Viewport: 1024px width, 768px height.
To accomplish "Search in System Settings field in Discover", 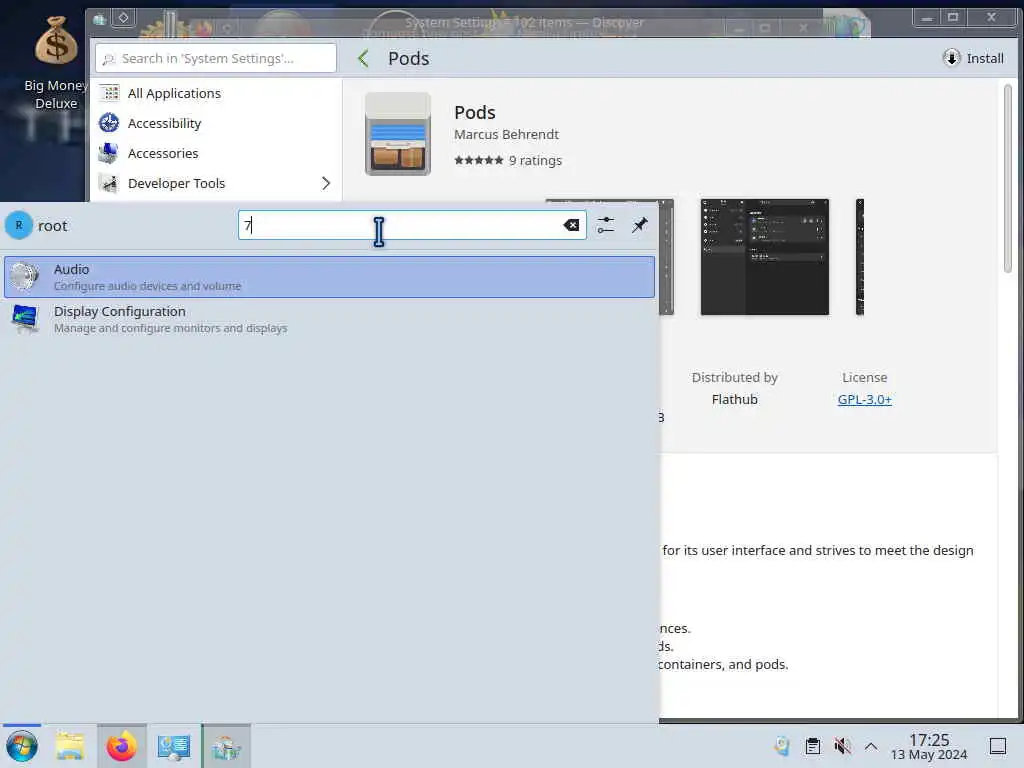I will pyautogui.click(x=216, y=59).
